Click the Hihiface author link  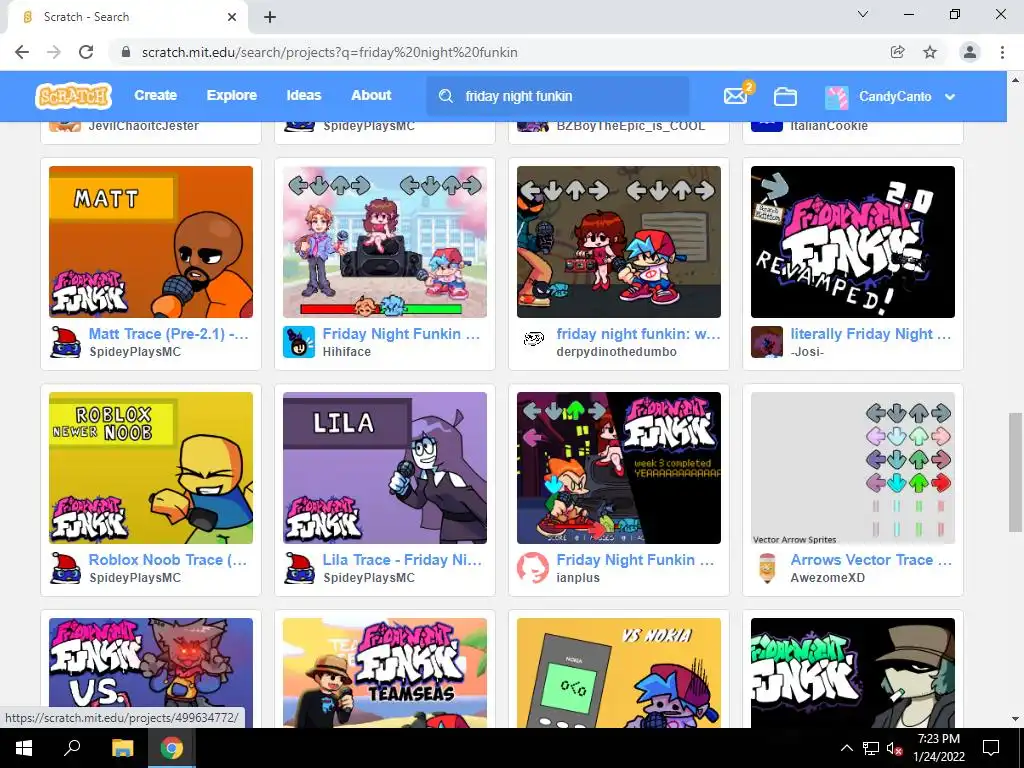click(x=347, y=351)
